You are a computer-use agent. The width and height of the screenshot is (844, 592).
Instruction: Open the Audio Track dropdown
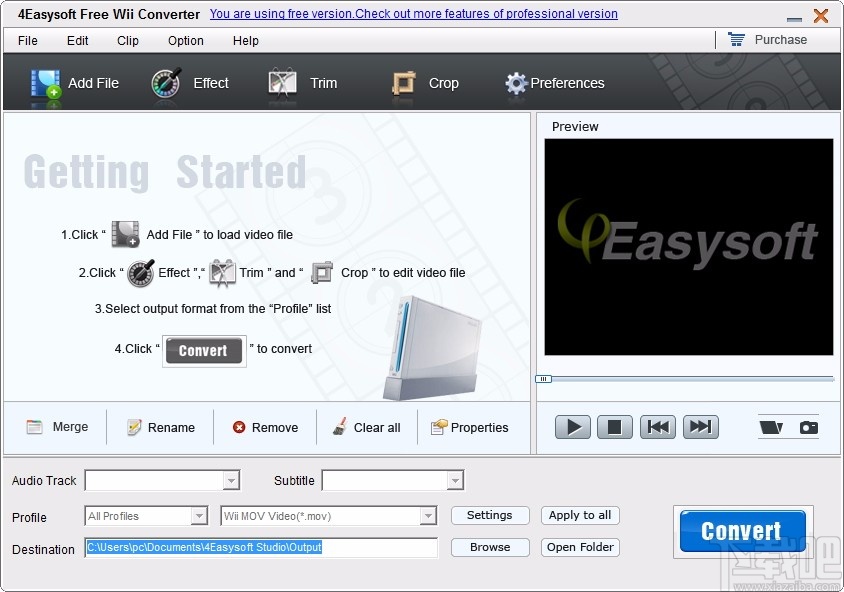234,480
